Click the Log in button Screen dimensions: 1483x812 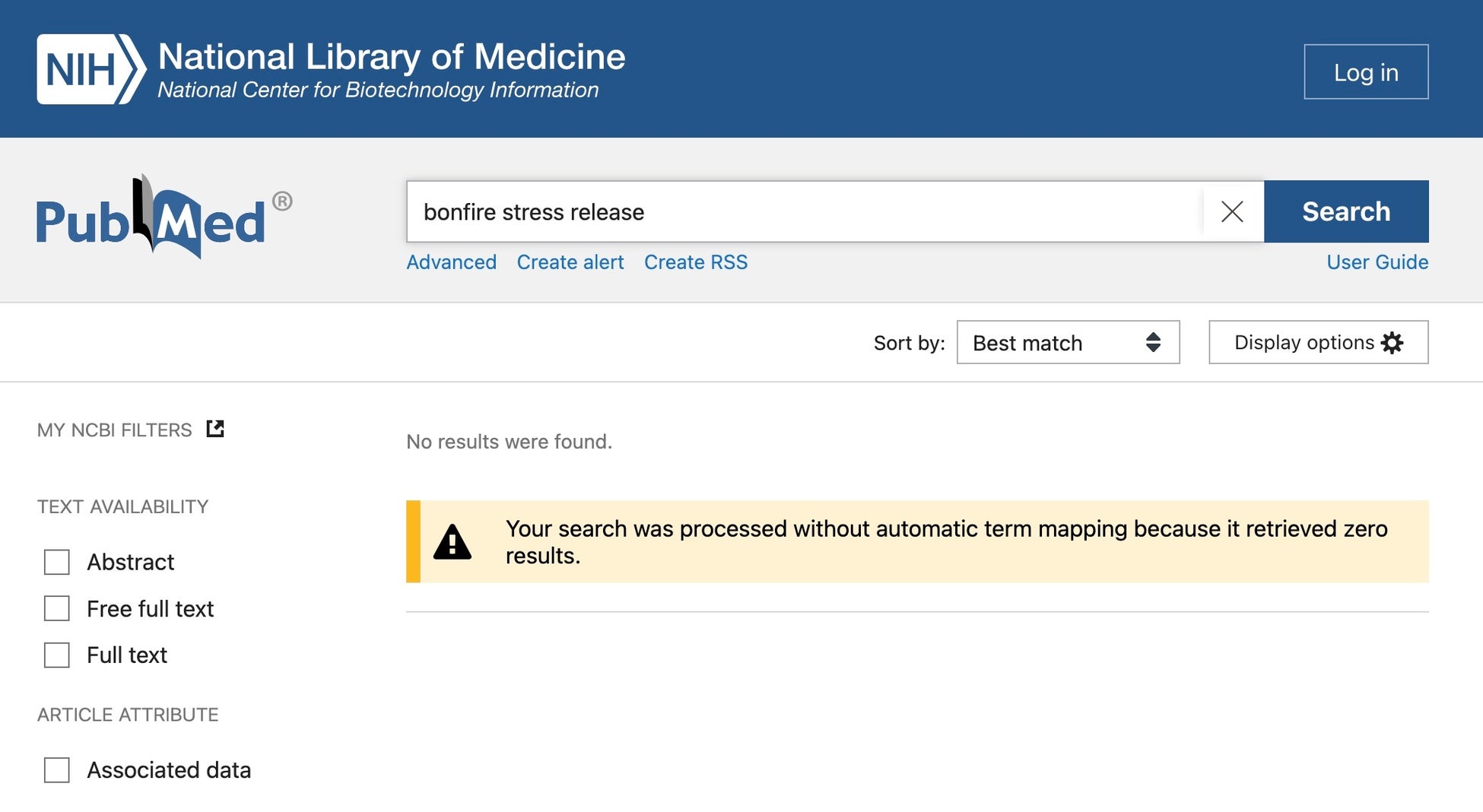[1365, 72]
